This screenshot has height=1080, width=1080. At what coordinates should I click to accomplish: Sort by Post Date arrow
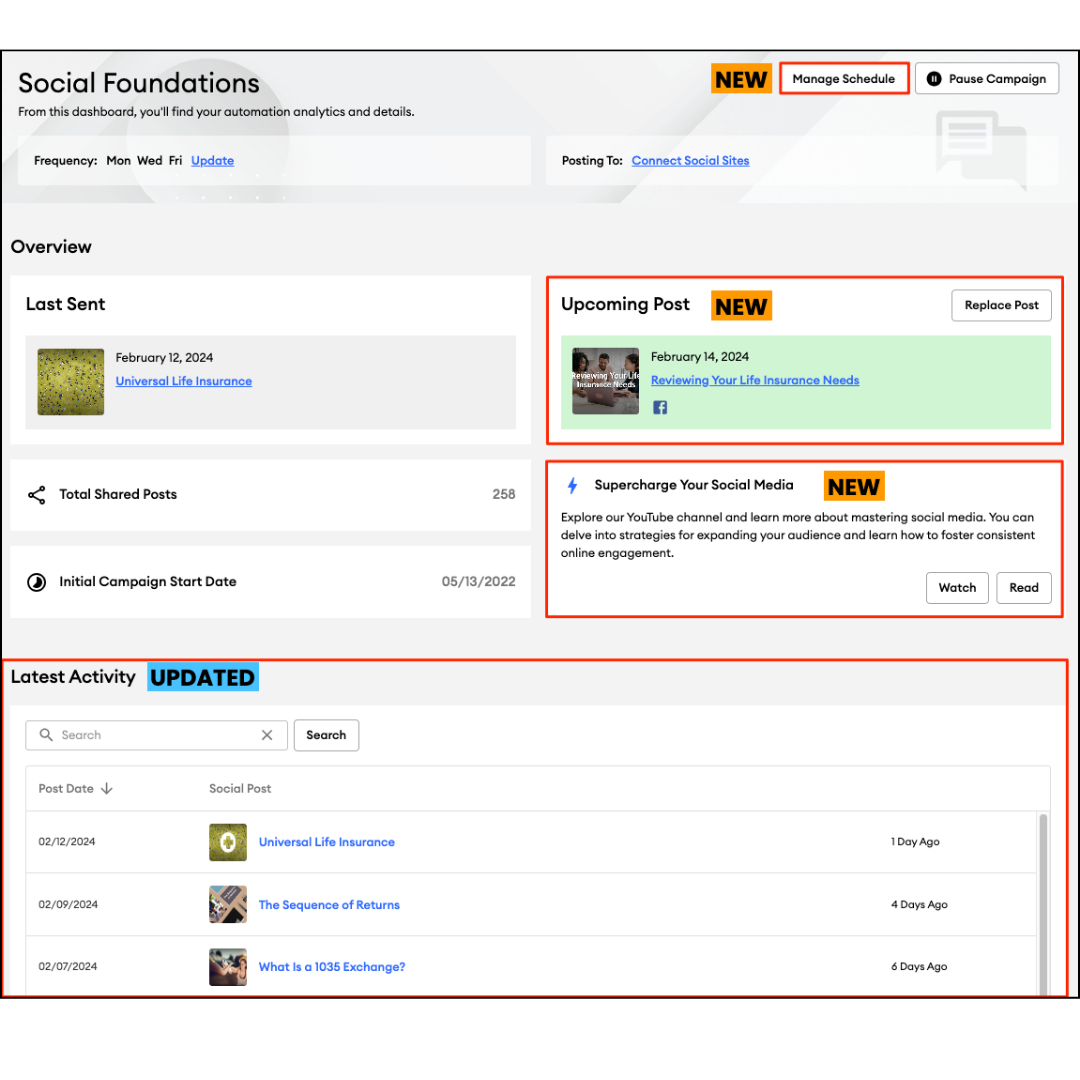107,789
